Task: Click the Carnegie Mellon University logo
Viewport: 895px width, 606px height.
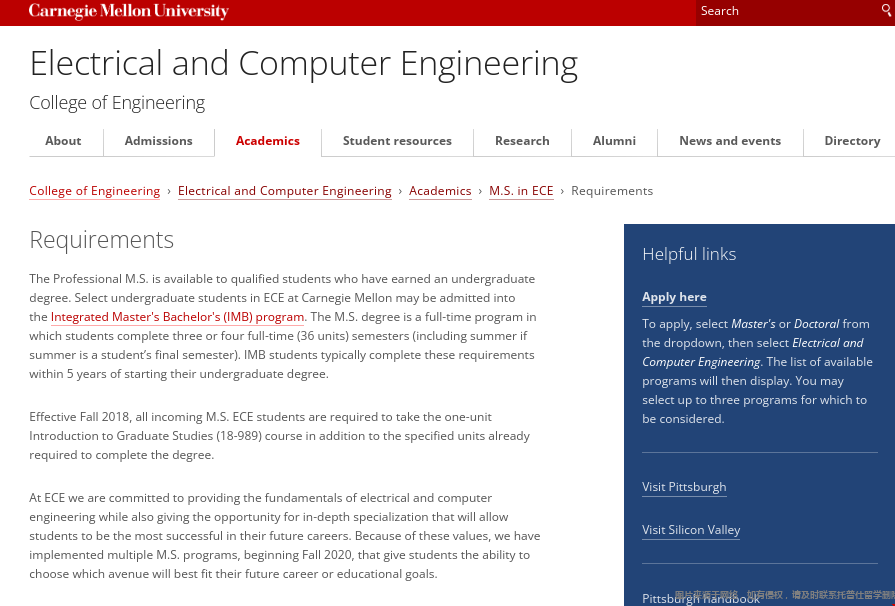Action: 128,11
